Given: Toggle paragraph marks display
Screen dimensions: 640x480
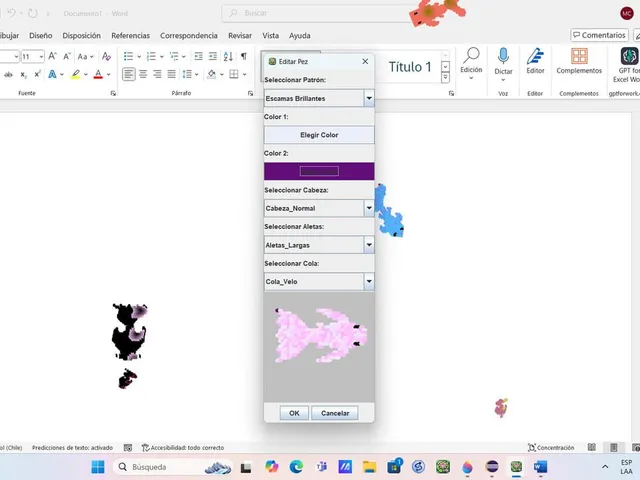Looking at the screenshot, I should pyautogui.click(x=244, y=56).
